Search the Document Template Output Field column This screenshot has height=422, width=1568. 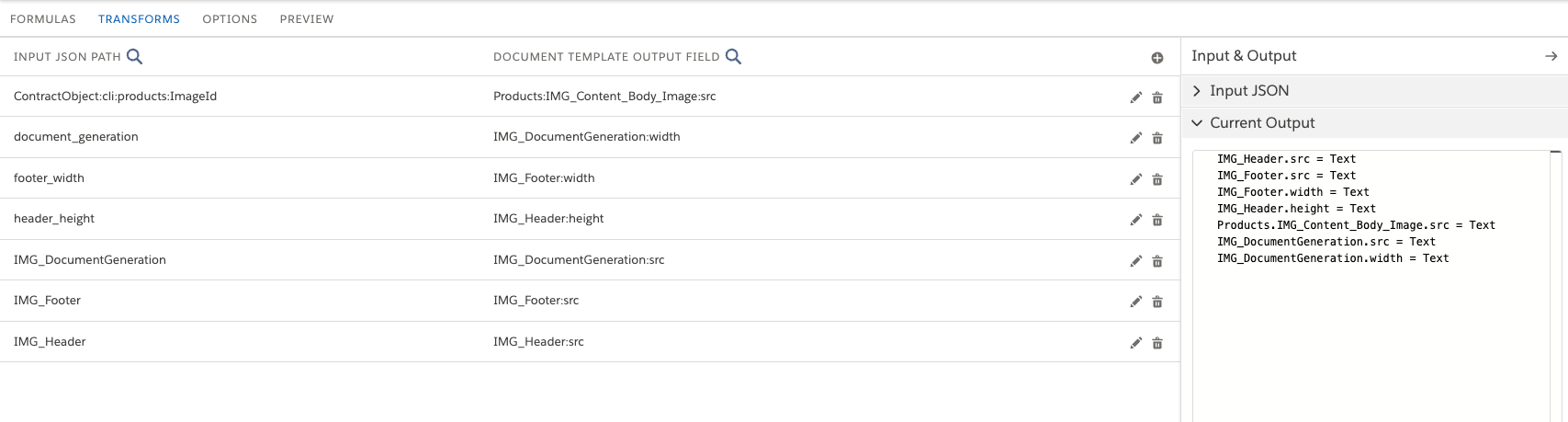tap(733, 57)
